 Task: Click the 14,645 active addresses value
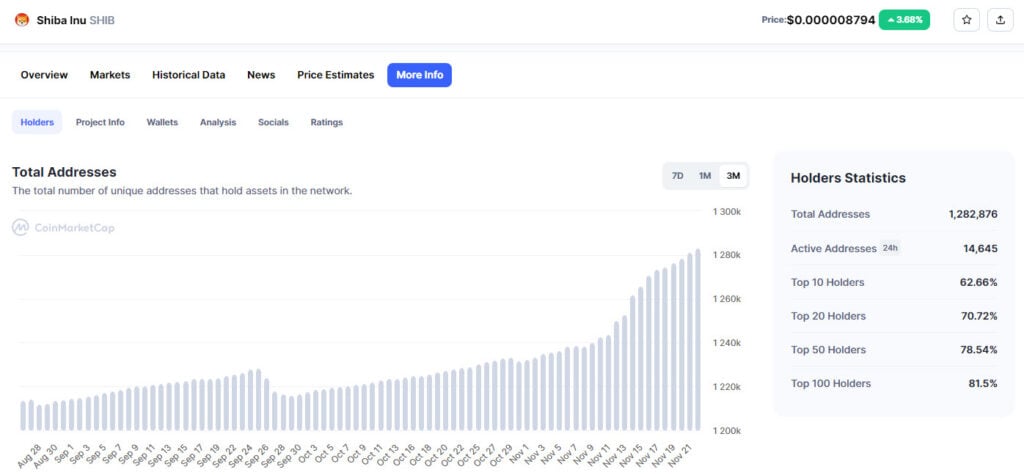(x=980, y=248)
